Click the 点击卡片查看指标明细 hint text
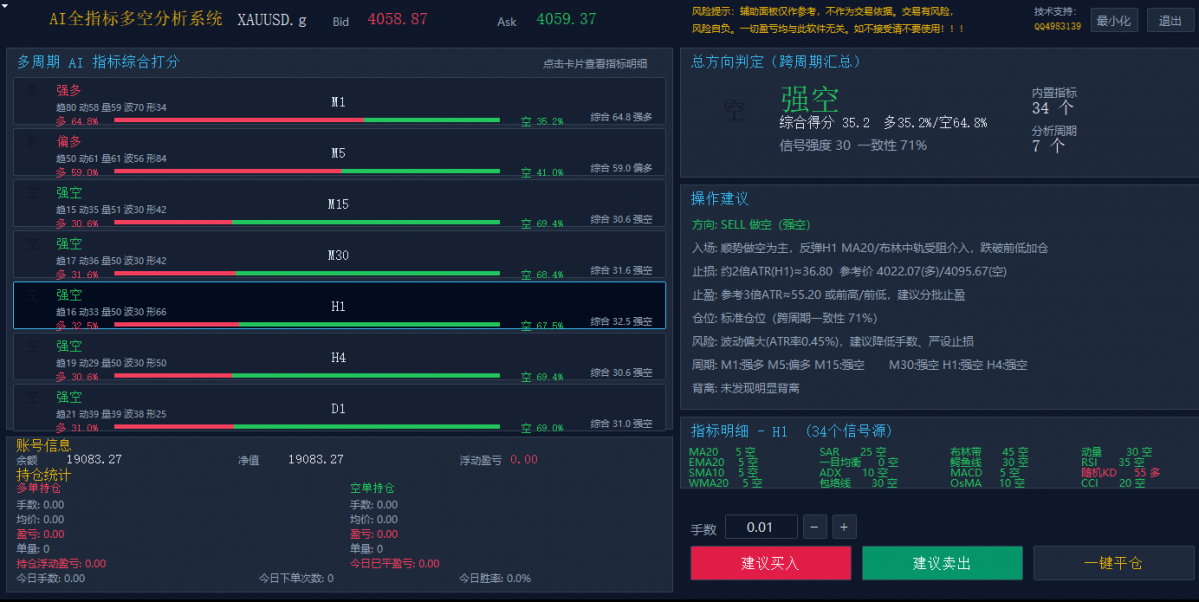Screen dimensions: 1199x602 click(595, 63)
